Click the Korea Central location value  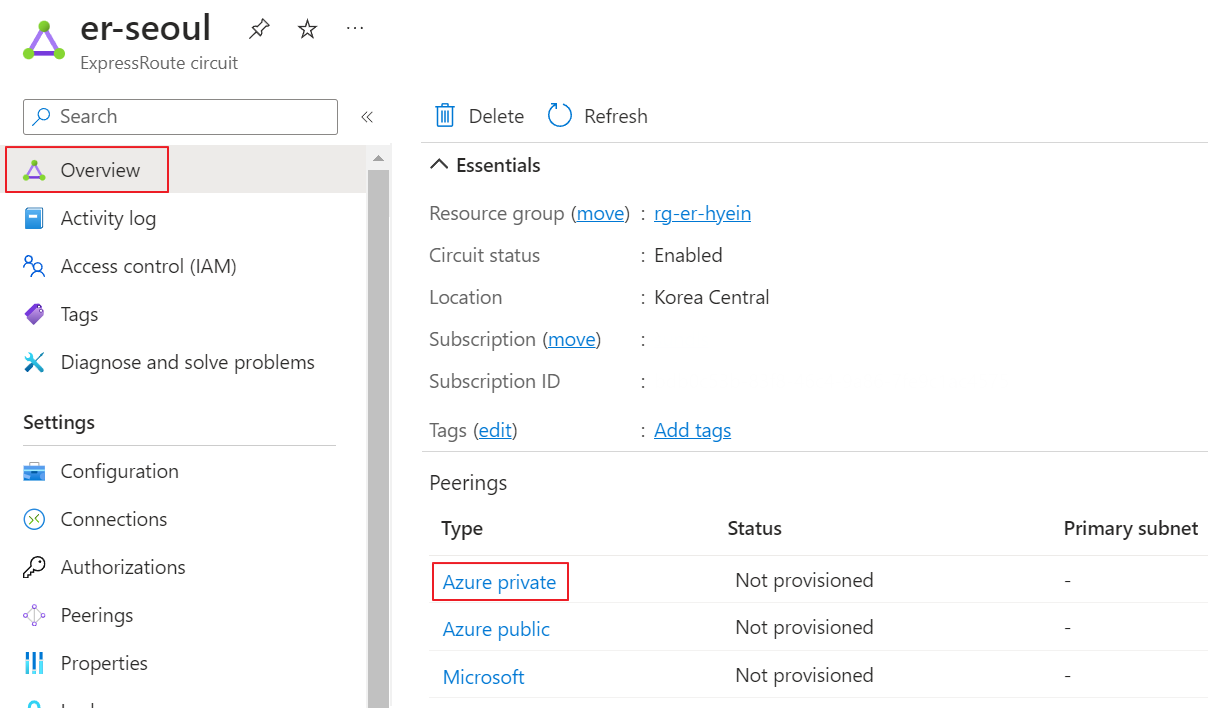[712, 297]
